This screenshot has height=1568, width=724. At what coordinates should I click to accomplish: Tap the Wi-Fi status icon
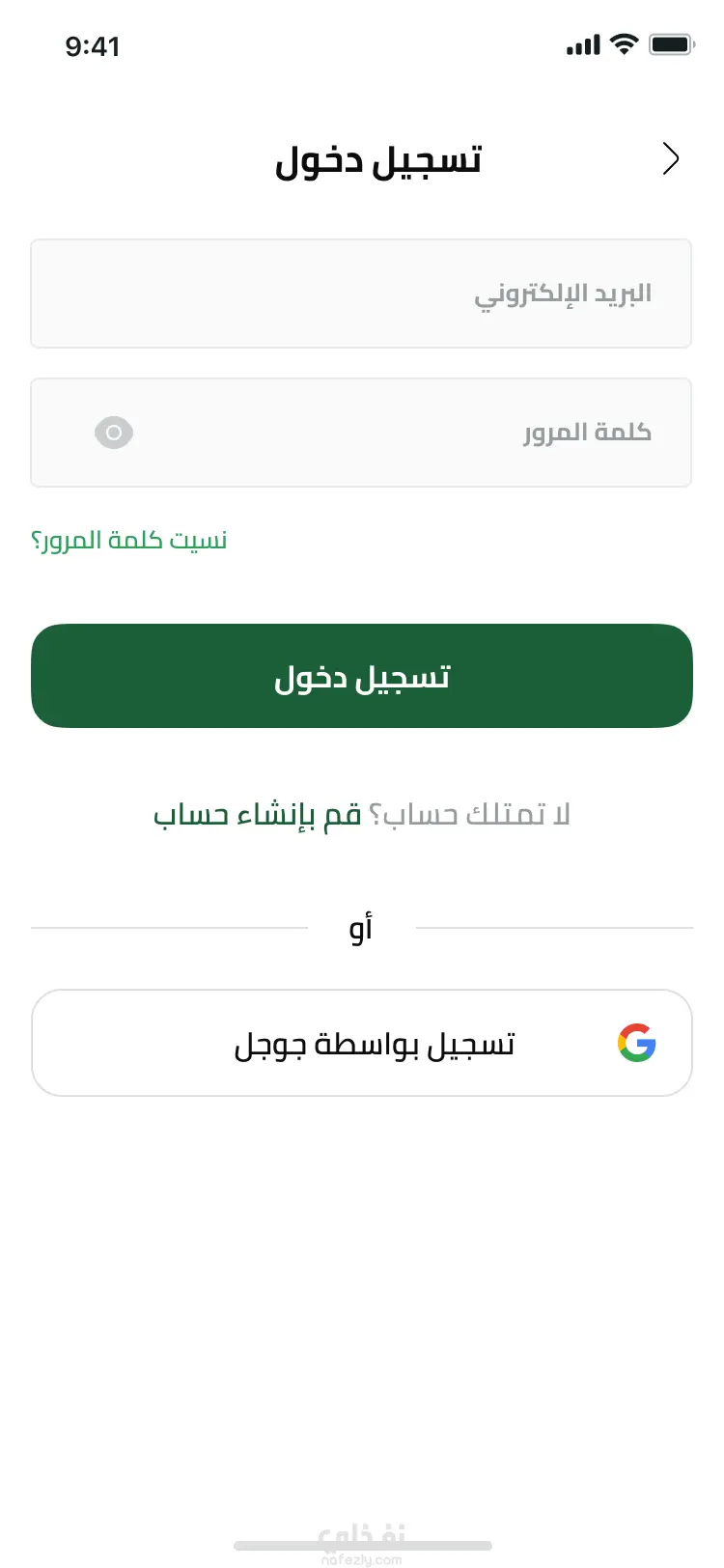point(625,44)
